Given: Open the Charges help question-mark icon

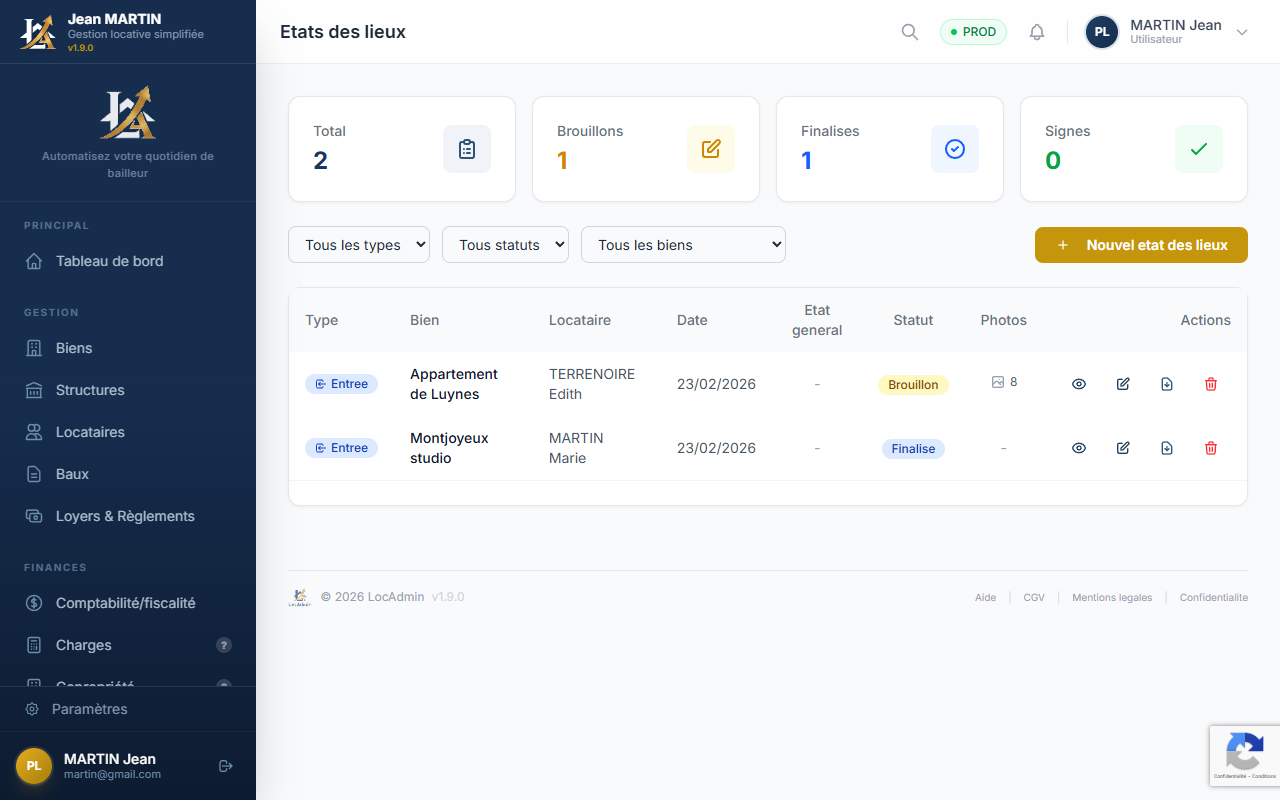Looking at the screenshot, I should (x=224, y=645).
